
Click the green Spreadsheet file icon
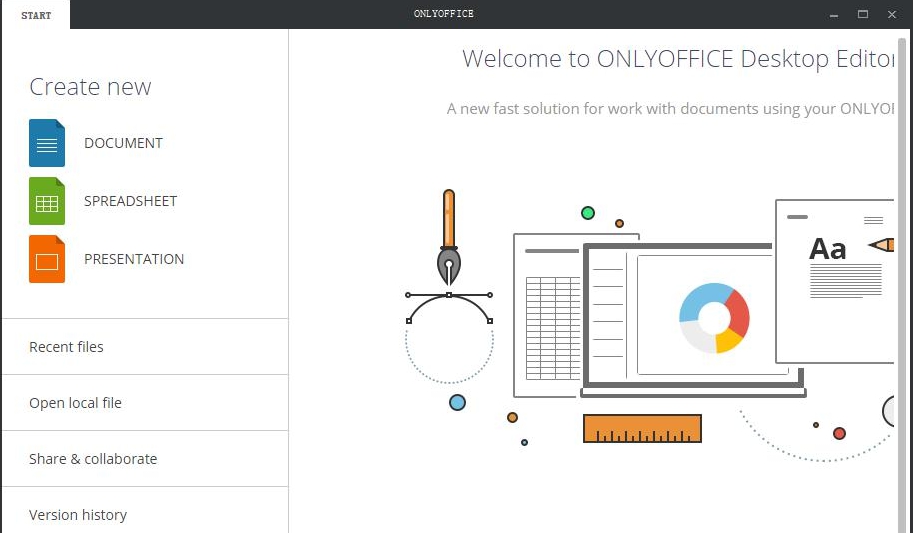click(47, 201)
